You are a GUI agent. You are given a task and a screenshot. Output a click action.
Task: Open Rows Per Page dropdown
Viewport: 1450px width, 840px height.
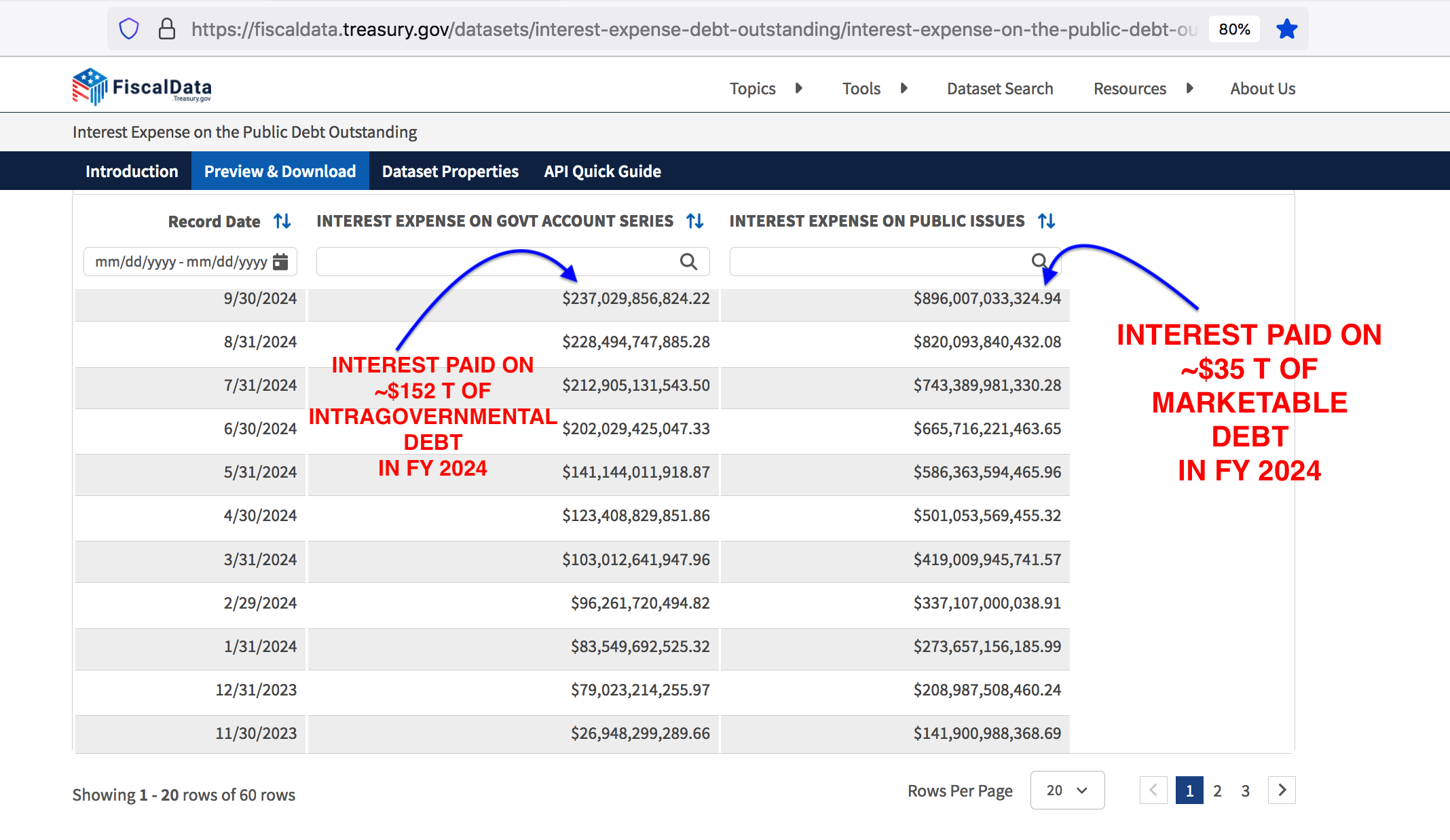pyautogui.click(x=1067, y=790)
